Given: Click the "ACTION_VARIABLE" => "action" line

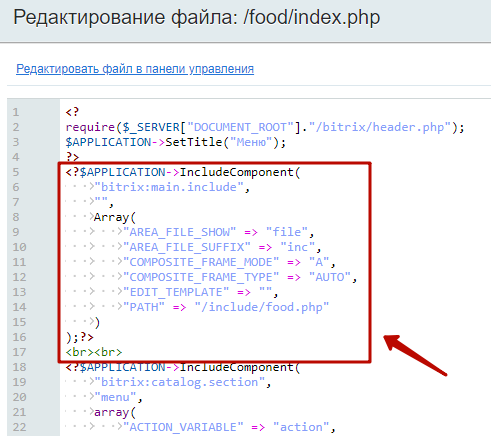Looking at the screenshot, I should [229, 427].
